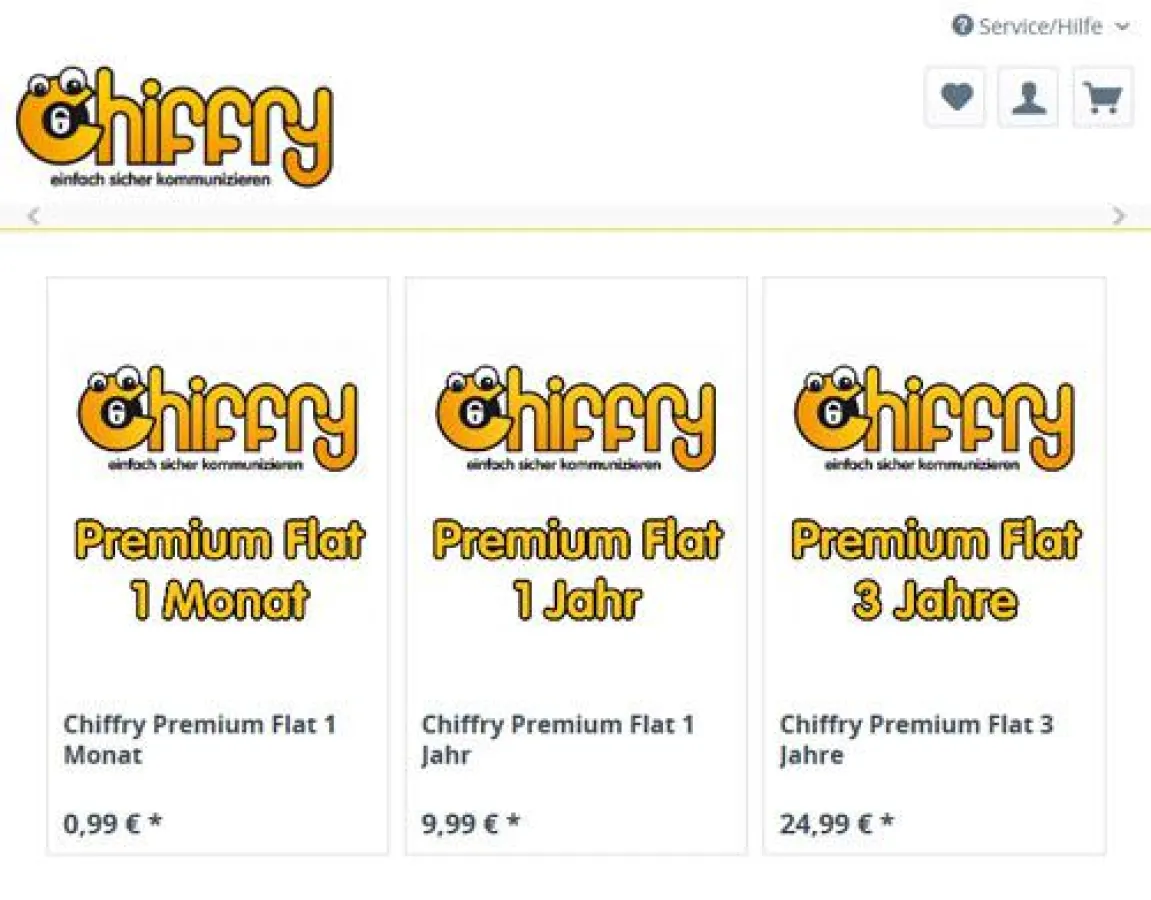1151x900 pixels.
Task: Select the left carousel arrow
Action: coord(31,215)
